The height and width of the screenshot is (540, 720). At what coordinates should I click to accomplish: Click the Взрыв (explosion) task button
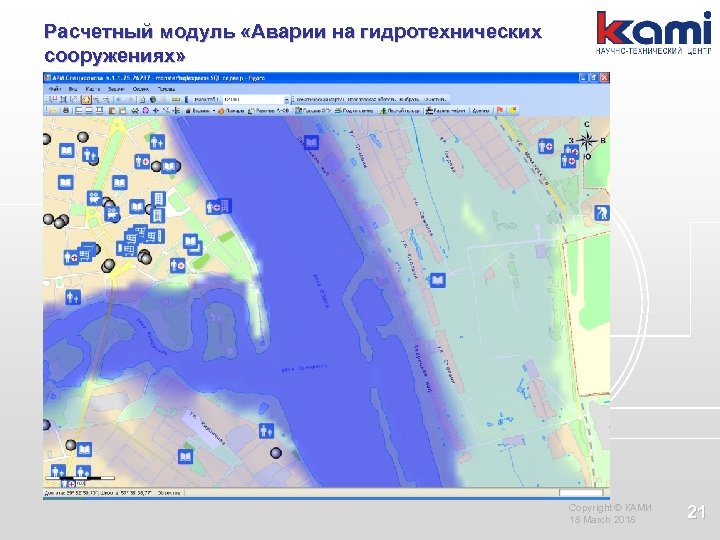click(x=197, y=111)
